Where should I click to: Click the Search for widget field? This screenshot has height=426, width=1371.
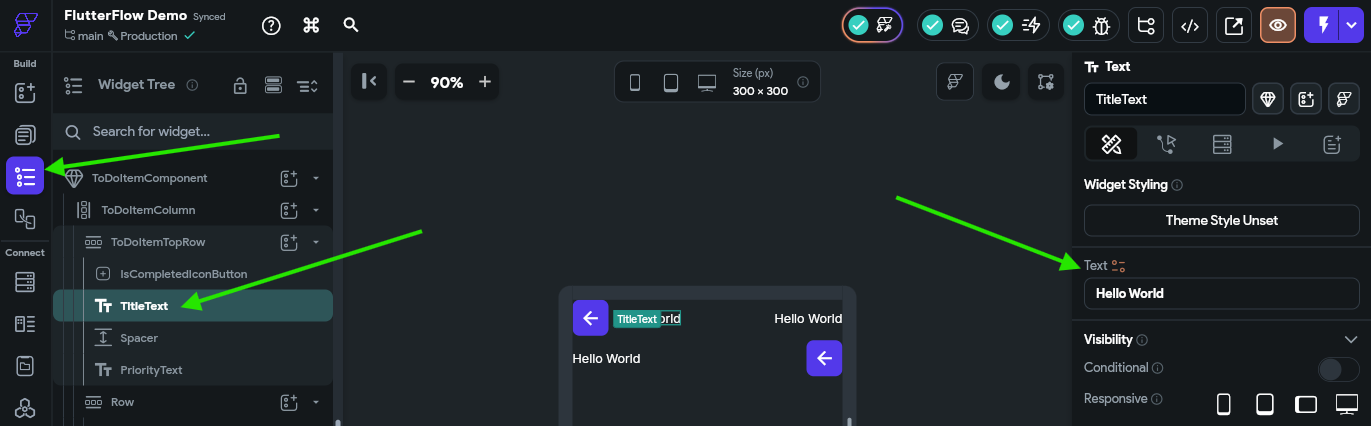coord(192,131)
